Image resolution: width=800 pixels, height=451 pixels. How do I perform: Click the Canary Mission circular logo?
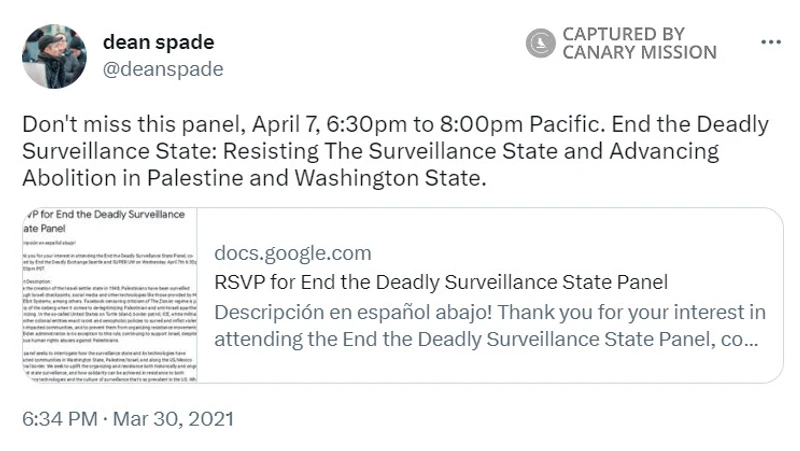pos(540,43)
